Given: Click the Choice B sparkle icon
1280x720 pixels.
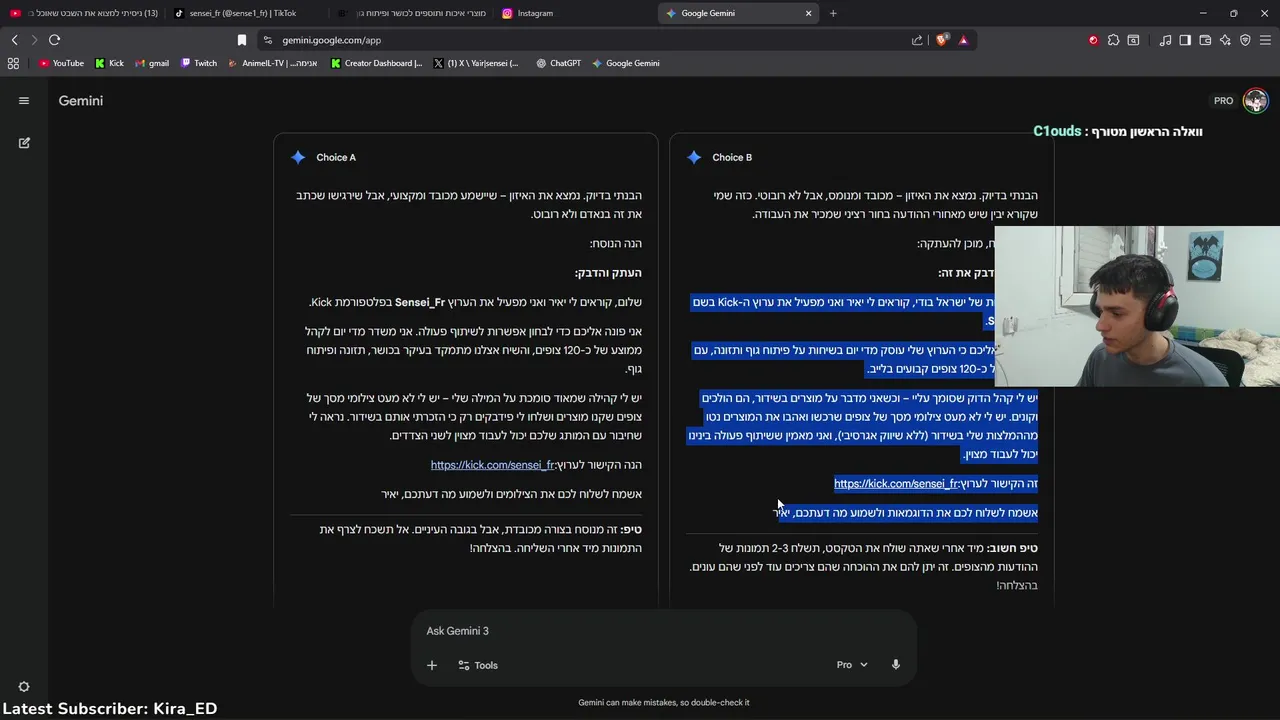Looking at the screenshot, I should pos(694,157).
